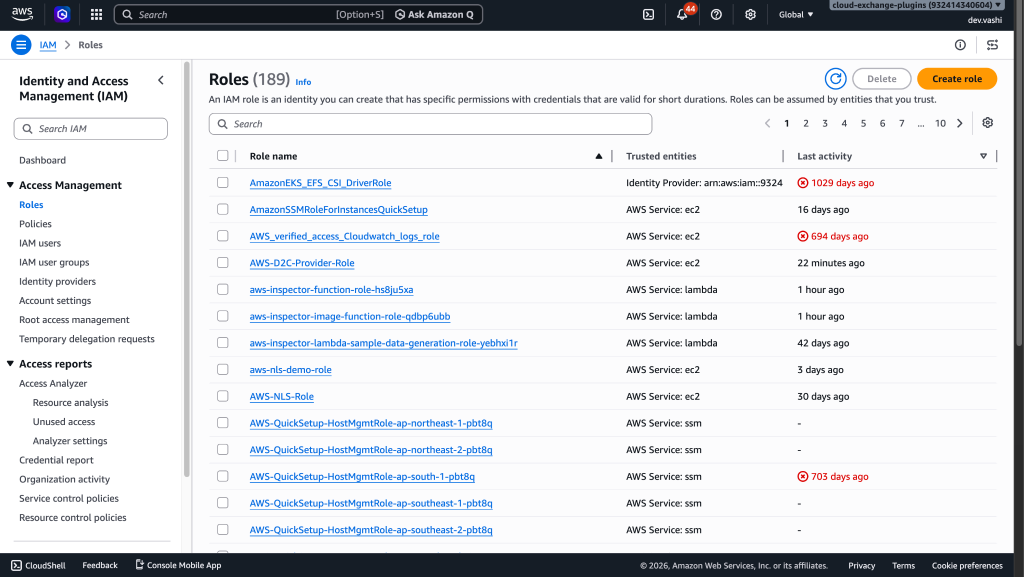The height and width of the screenshot is (577, 1024).
Task: Focus the Search IAM field
Action: tap(91, 129)
